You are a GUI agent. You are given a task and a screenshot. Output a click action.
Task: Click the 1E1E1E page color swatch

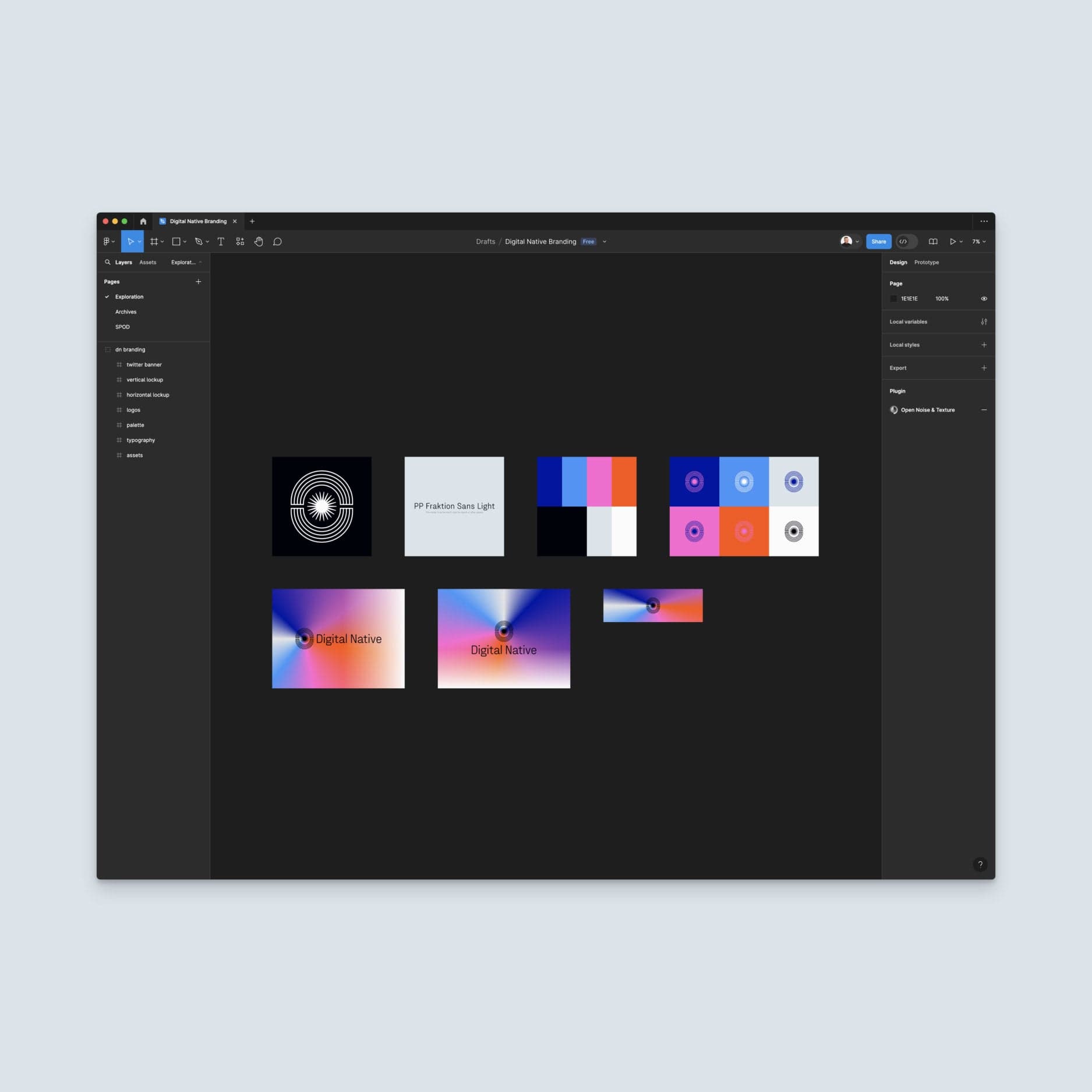[x=895, y=298]
